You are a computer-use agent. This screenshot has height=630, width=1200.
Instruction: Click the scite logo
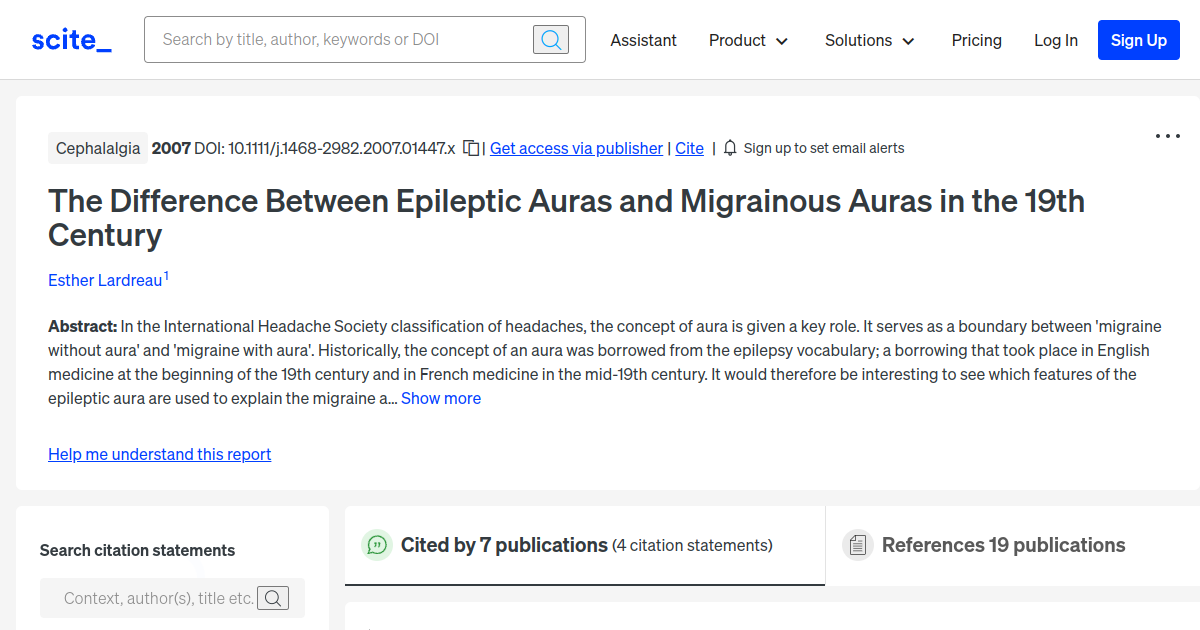point(70,39)
